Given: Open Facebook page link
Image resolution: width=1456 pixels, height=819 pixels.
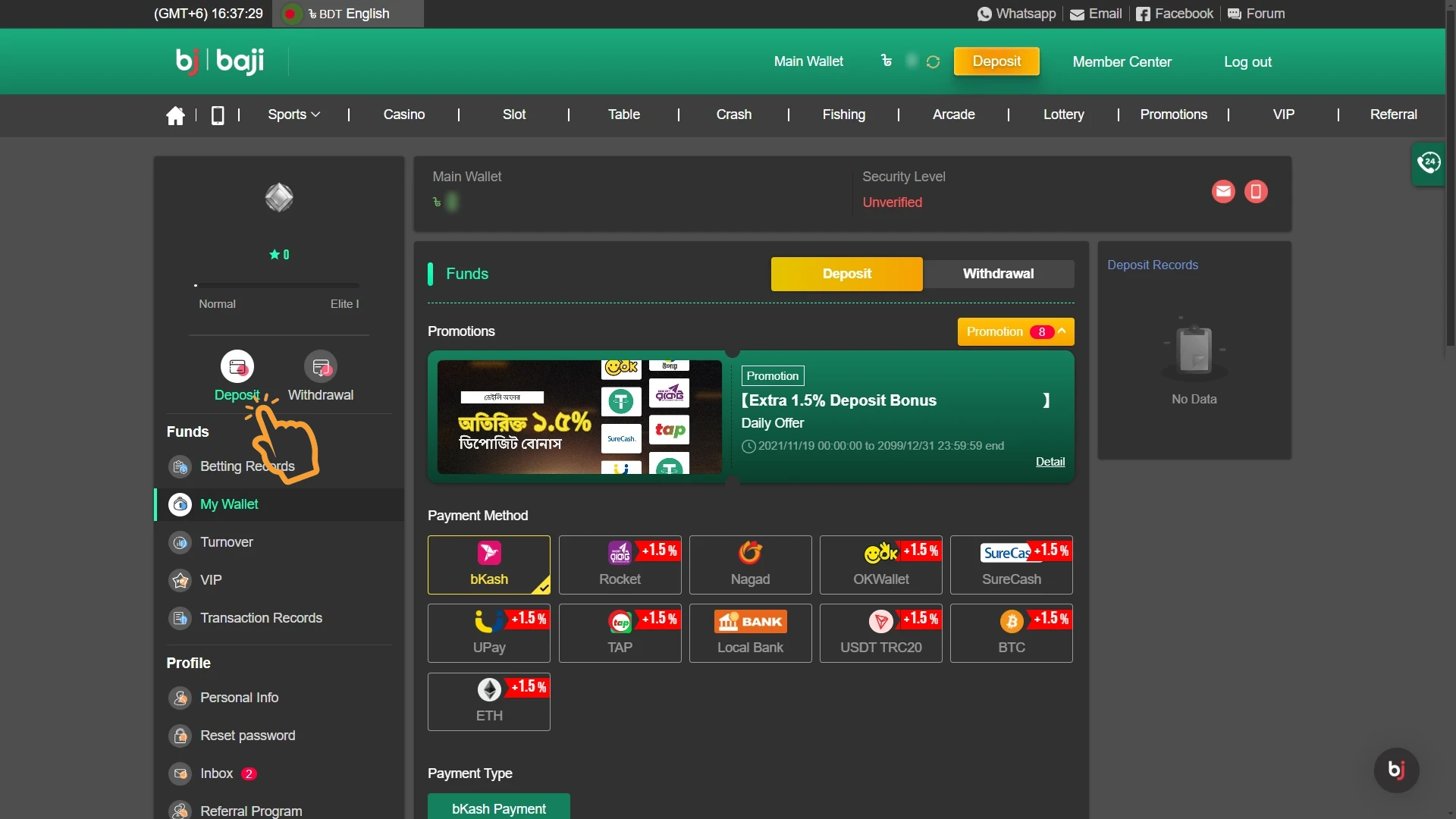Looking at the screenshot, I should tap(1175, 14).
